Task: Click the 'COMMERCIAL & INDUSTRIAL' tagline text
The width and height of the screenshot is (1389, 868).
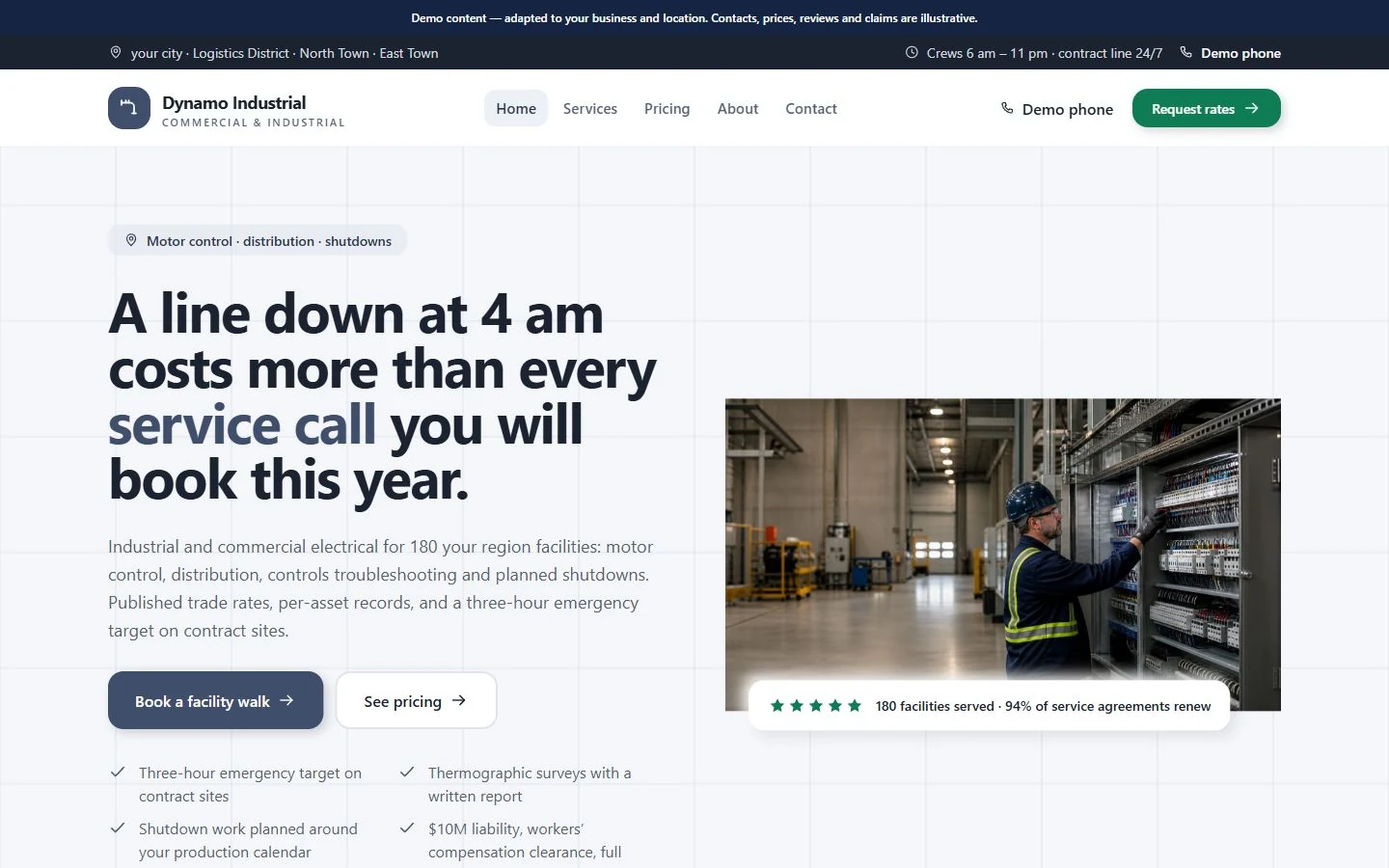Action: (x=254, y=122)
